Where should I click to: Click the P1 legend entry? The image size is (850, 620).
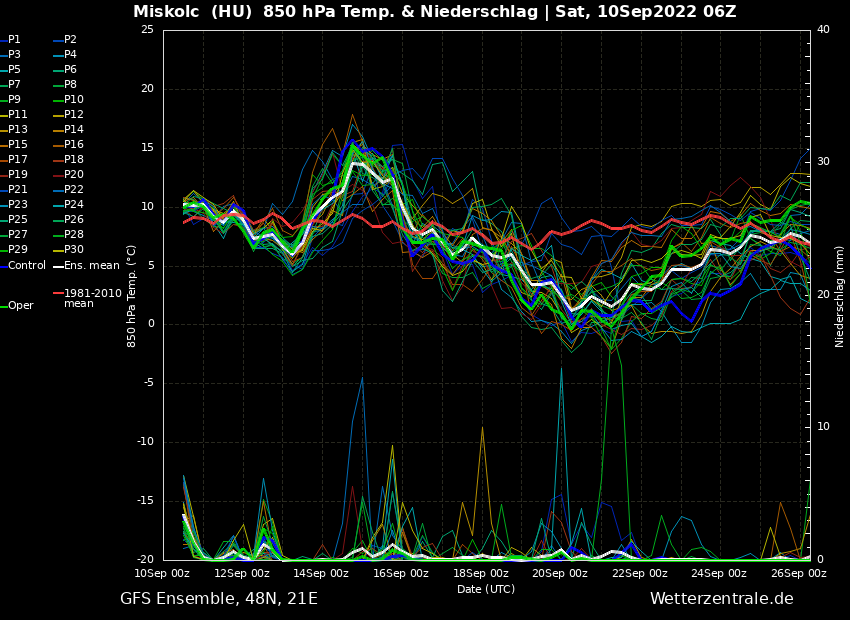click(x=14, y=40)
